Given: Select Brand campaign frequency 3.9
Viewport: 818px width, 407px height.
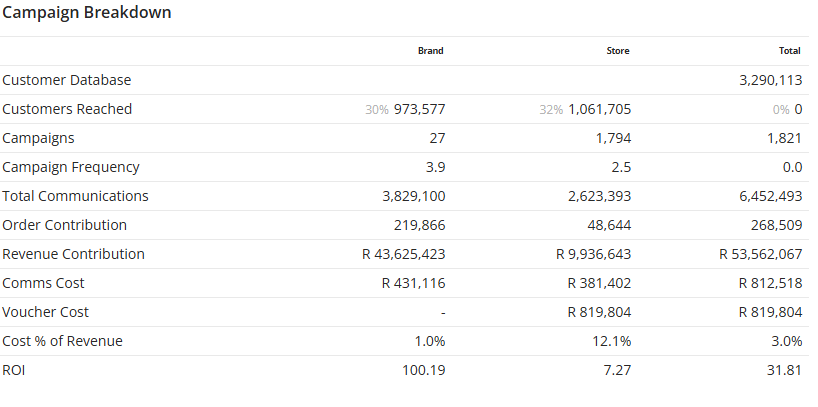Looking at the screenshot, I should click(435, 167).
